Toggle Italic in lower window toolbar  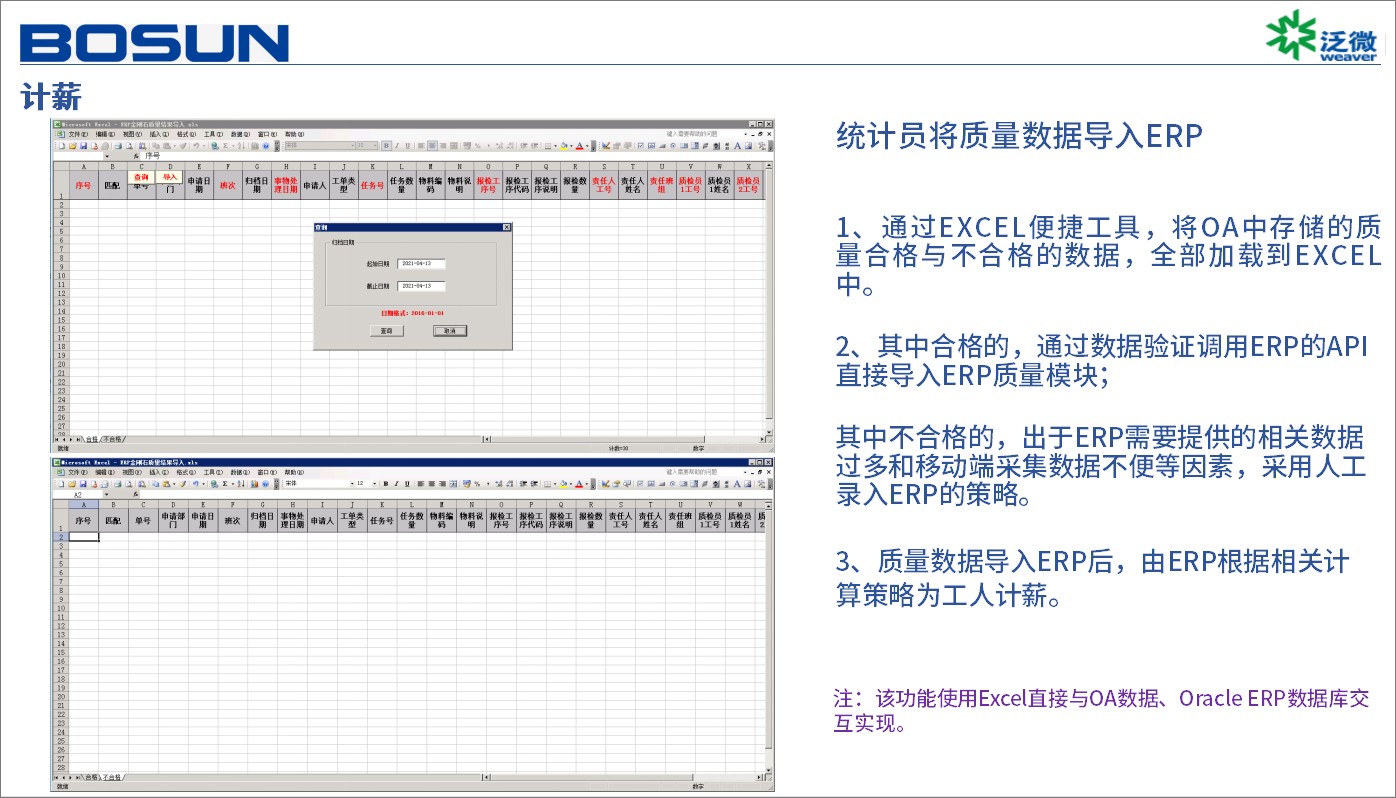(x=396, y=484)
